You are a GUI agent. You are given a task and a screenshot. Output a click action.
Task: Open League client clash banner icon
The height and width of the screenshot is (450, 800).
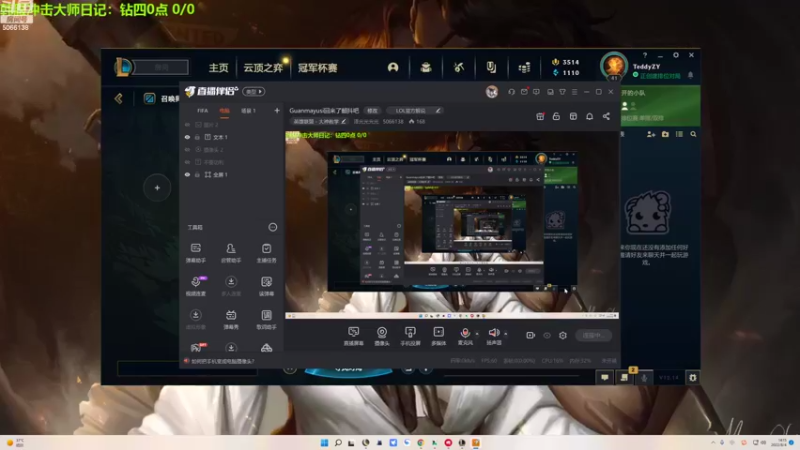(491, 67)
